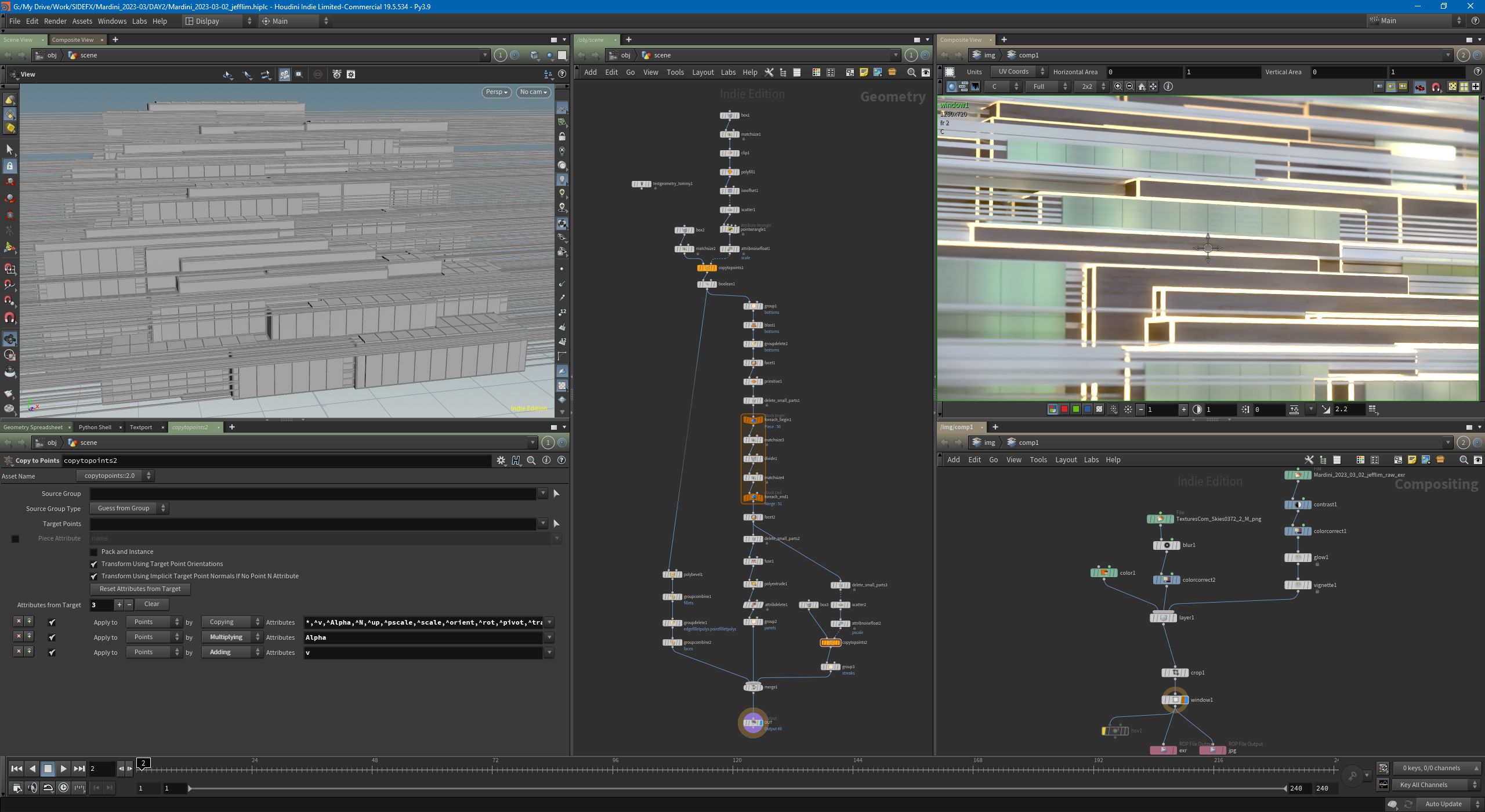The image size is (1485, 812).
Task: Open Tools menu in the scene network editor
Action: point(675,72)
